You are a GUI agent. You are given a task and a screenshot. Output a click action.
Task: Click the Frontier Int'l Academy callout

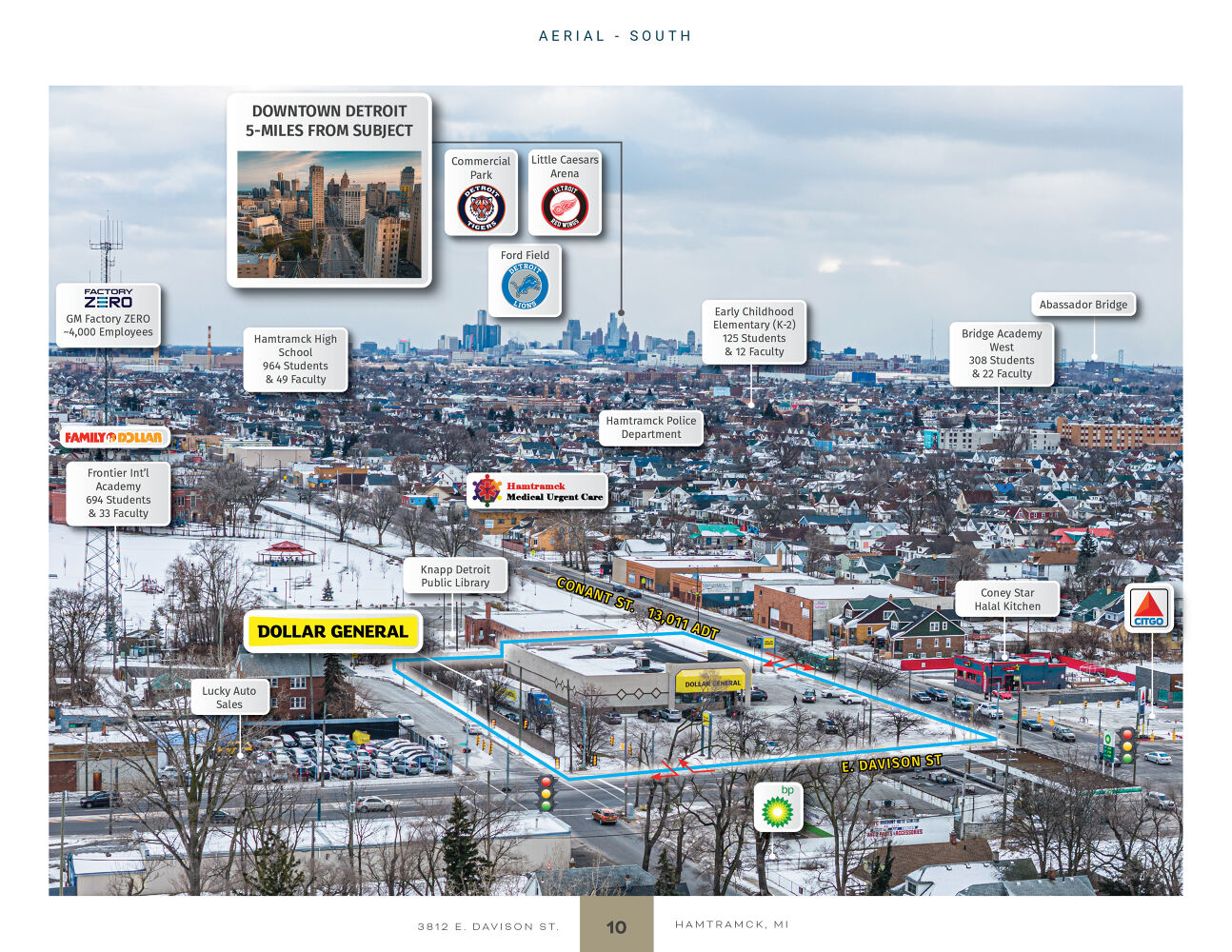point(118,493)
